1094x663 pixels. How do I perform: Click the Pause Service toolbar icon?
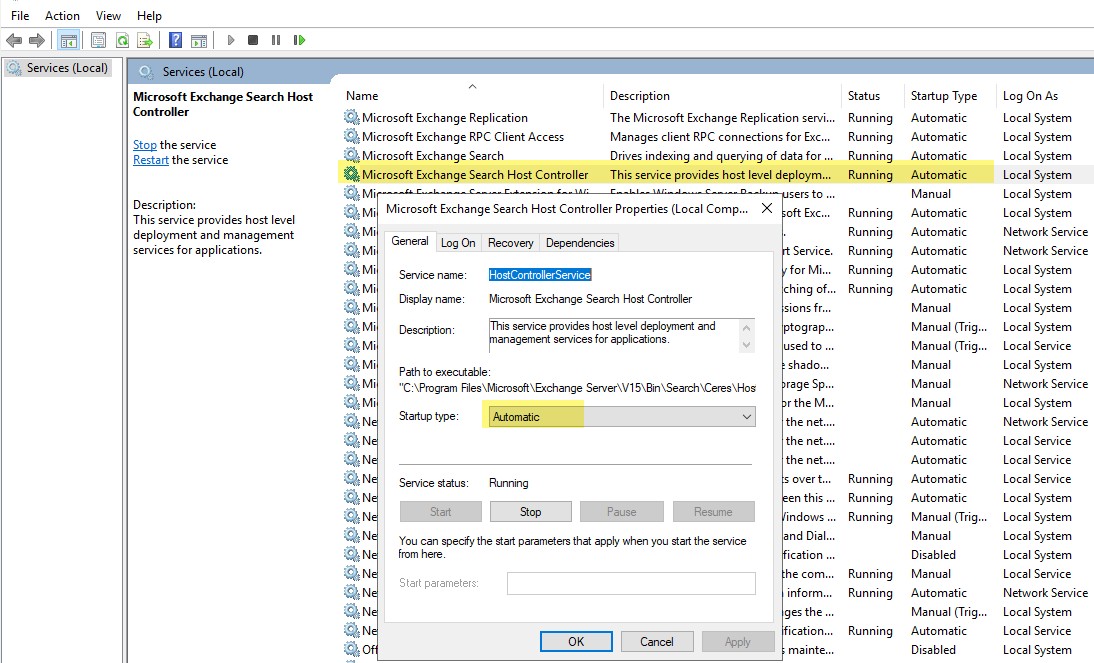coord(276,40)
